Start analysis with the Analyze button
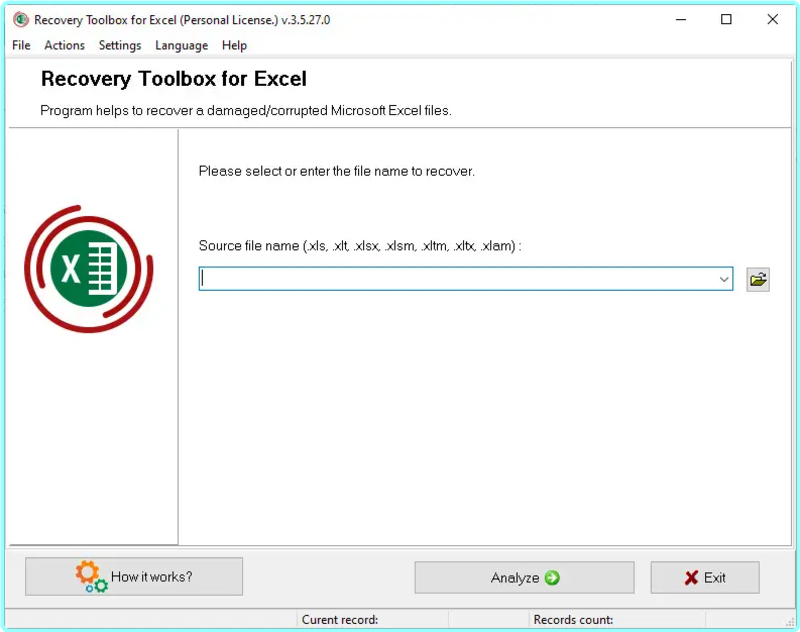The height and width of the screenshot is (632, 800). click(x=524, y=577)
